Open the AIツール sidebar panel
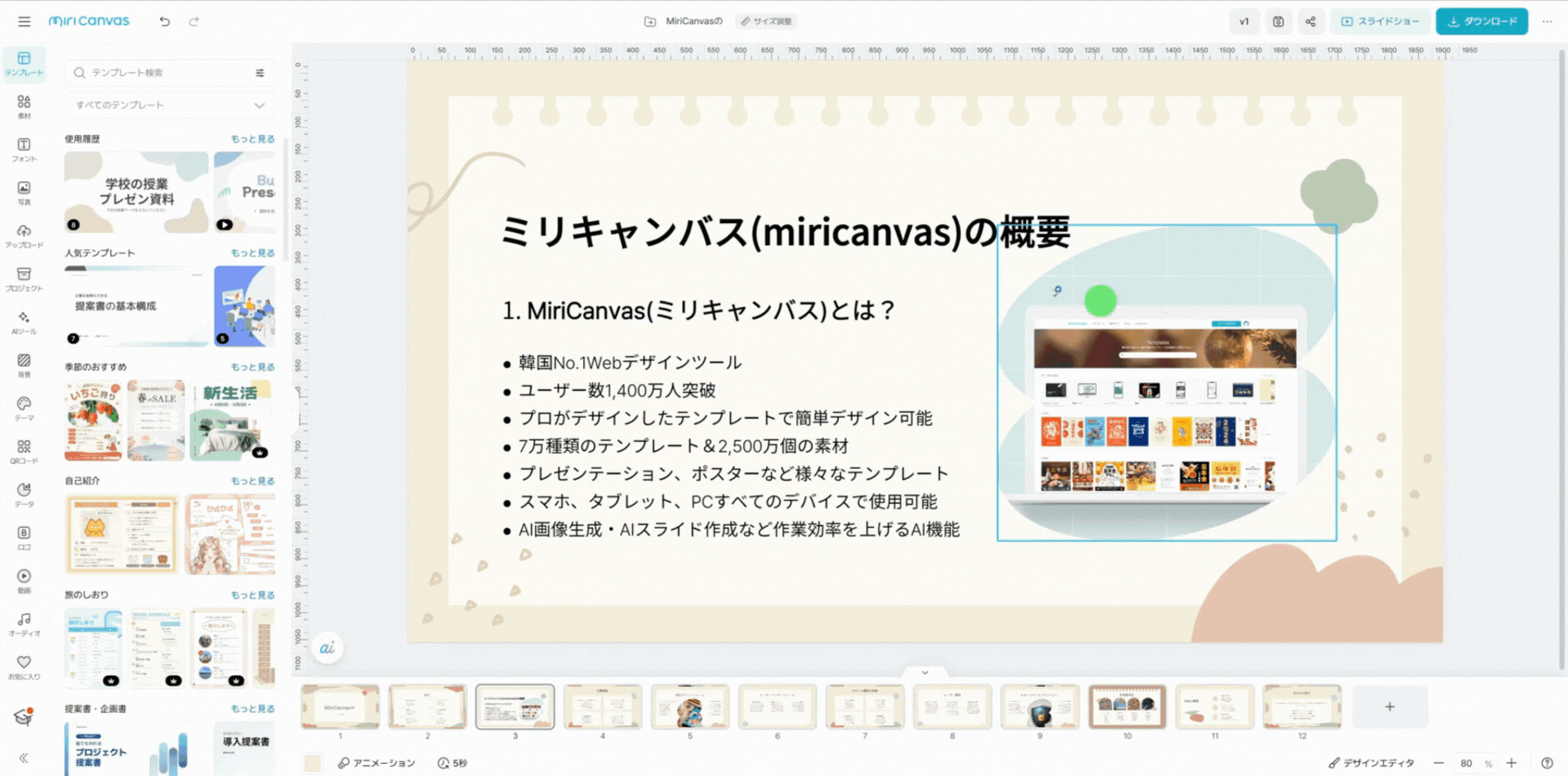Viewport: 1568px width, 776px height. click(24, 323)
